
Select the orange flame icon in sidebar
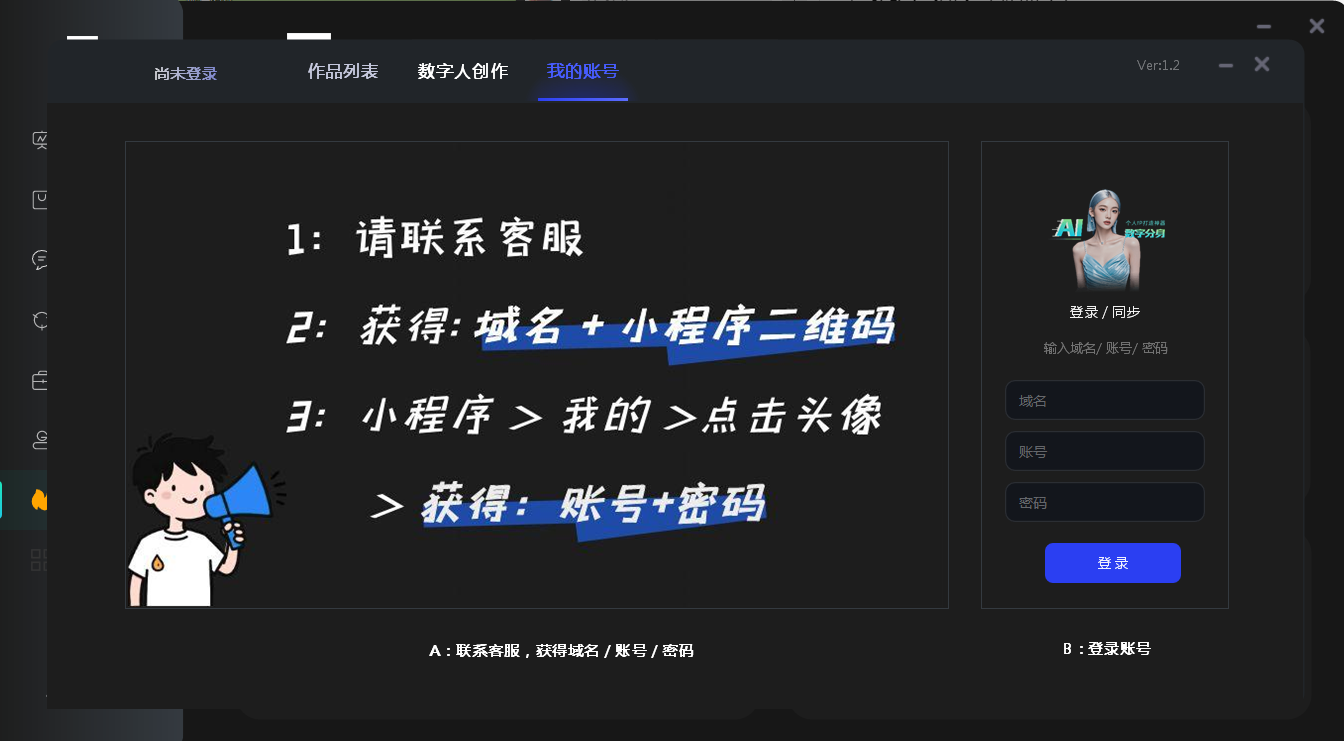40,499
